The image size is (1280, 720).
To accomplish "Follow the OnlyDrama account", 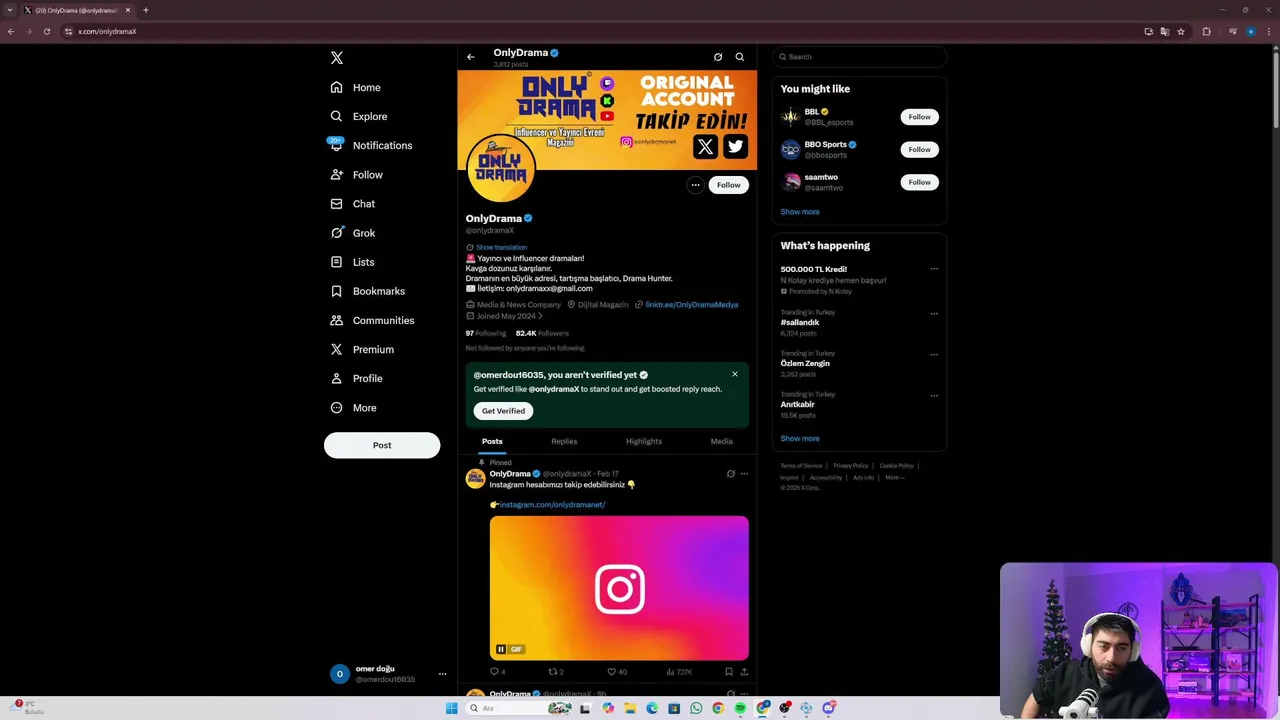I will pos(729,185).
